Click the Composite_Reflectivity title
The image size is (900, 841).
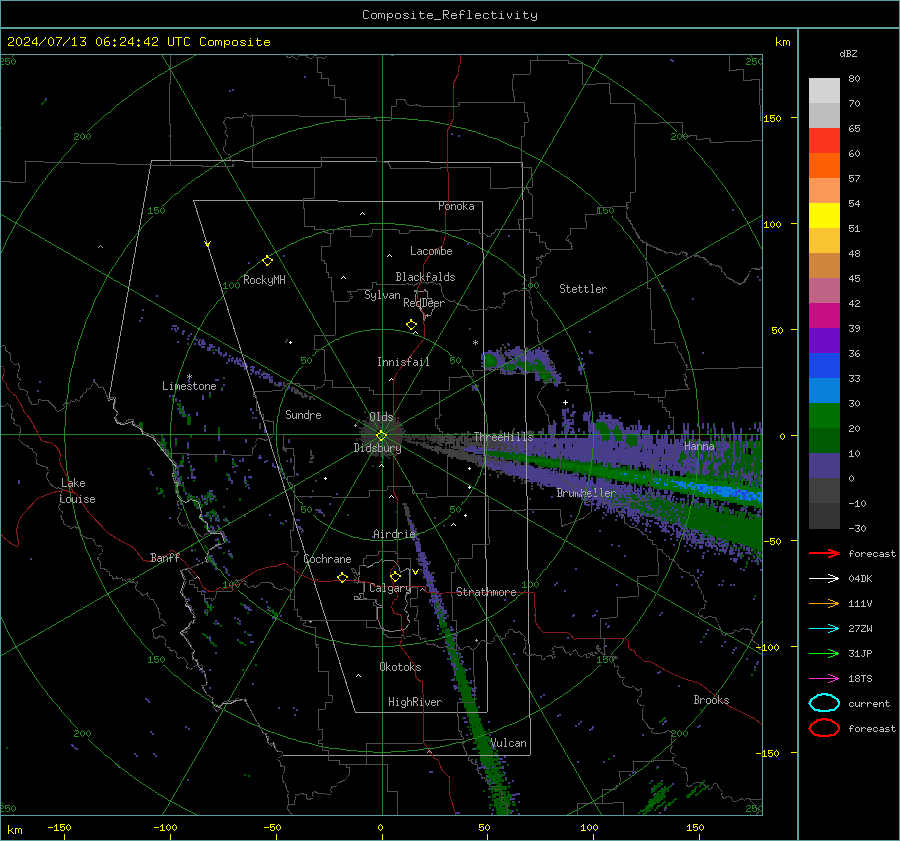[x=450, y=15]
